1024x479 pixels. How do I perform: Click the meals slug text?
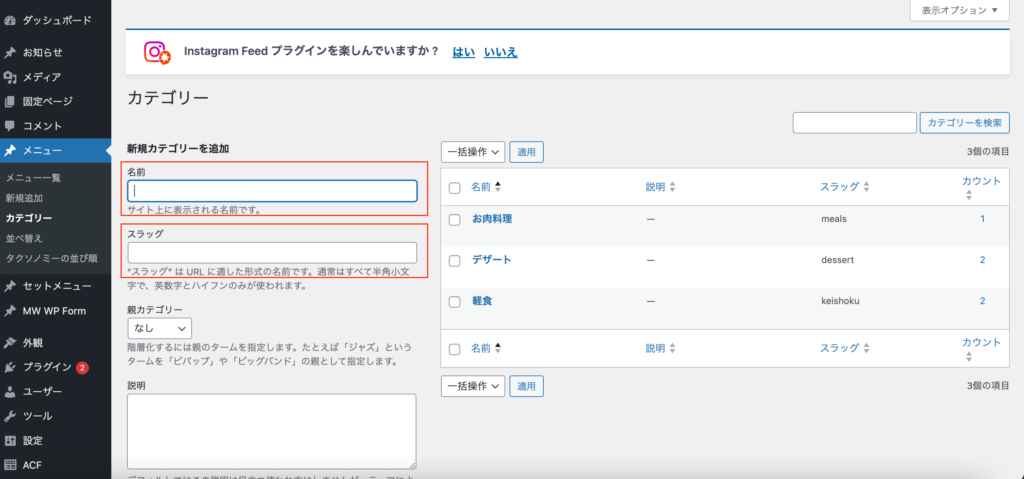point(834,219)
